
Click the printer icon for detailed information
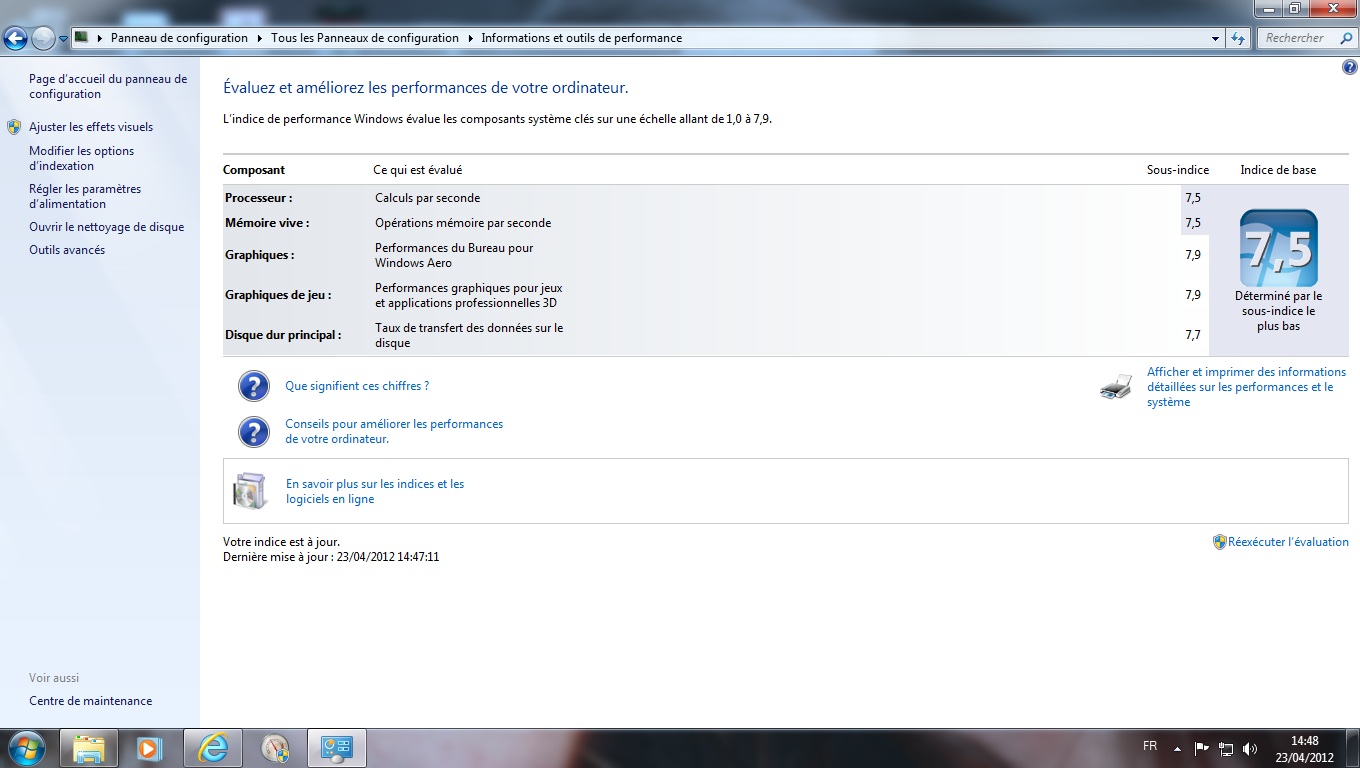(x=1116, y=387)
